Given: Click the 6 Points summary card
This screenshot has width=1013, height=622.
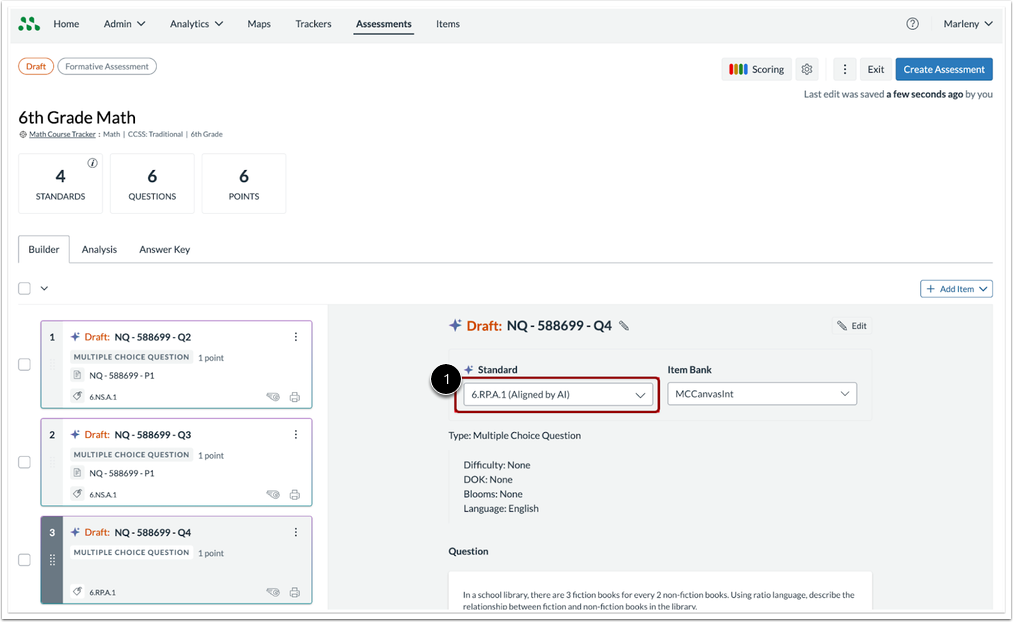Looking at the screenshot, I should 244,183.
